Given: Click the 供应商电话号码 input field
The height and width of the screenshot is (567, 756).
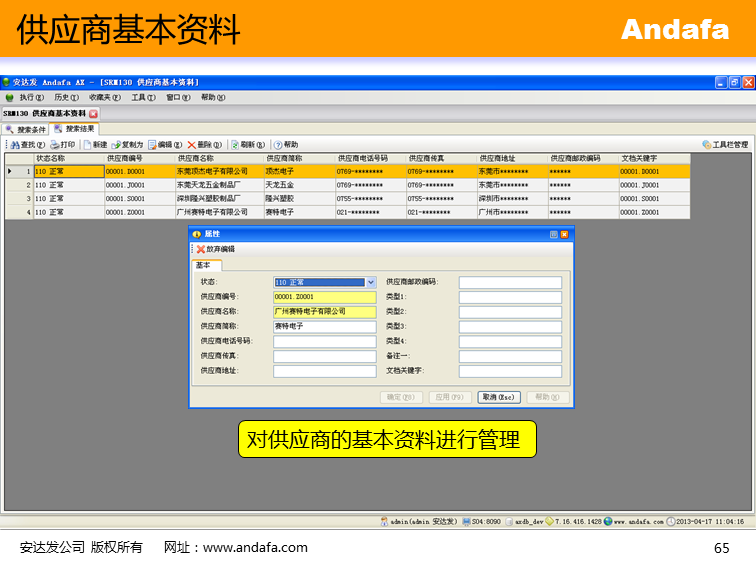Looking at the screenshot, I should coord(324,341).
